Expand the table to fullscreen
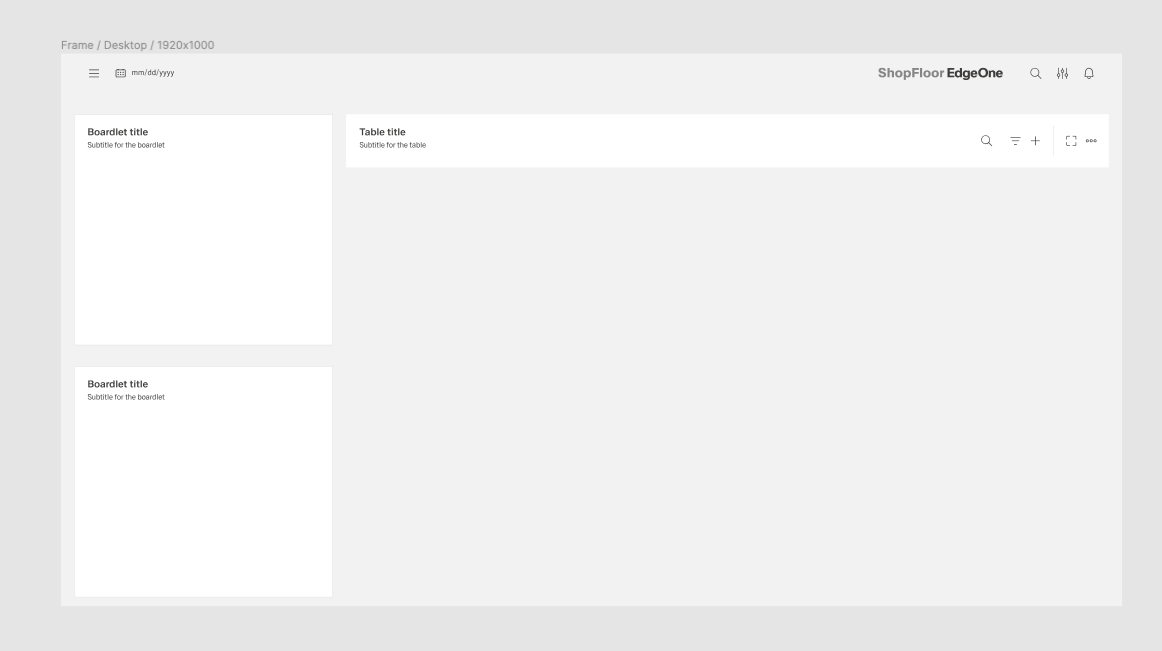Viewport: 1162px width, 651px height. tap(1071, 141)
